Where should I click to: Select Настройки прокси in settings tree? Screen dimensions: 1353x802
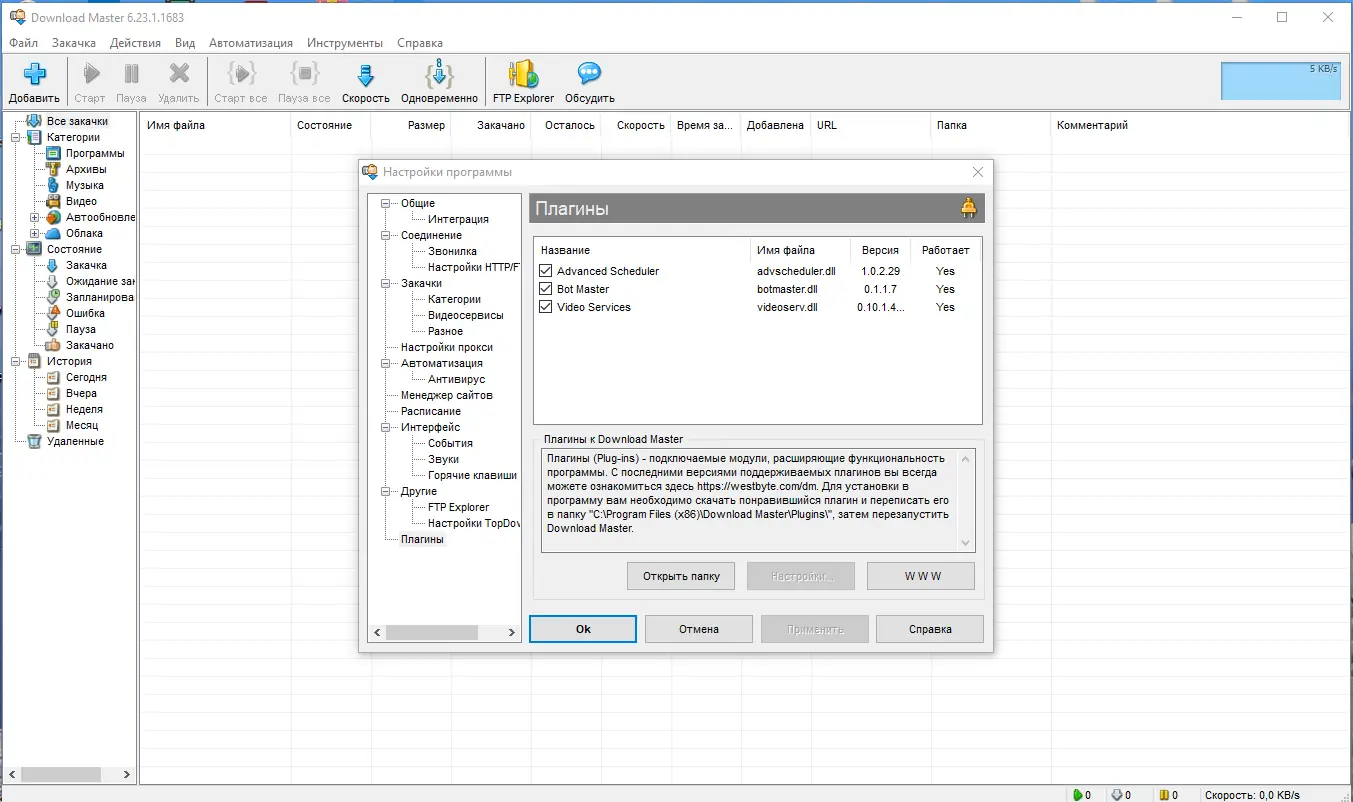(x=447, y=347)
